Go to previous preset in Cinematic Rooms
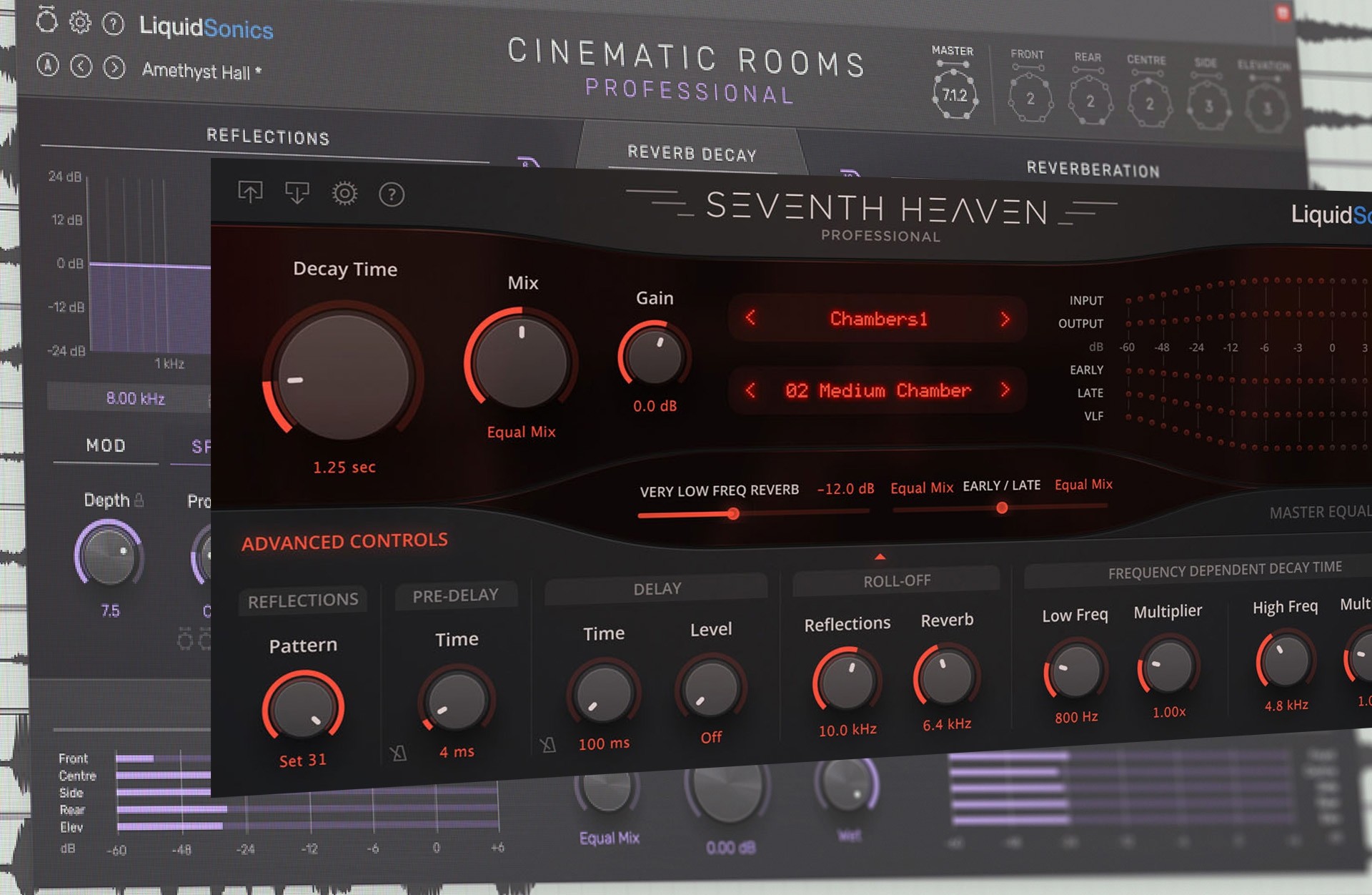Screen dimensions: 1372x895 click(x=81, y=66)
